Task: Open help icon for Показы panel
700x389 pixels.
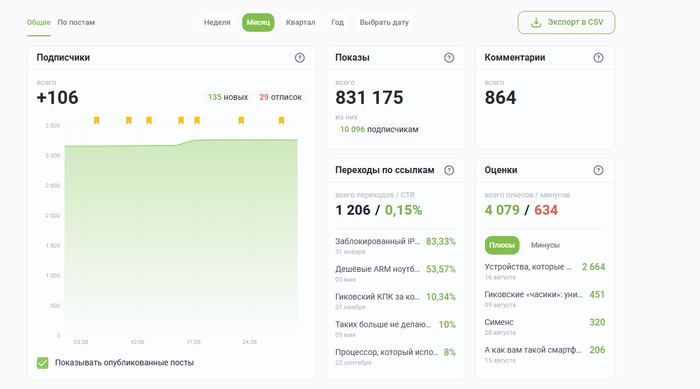Action: pyautogui.click(x=449, y=58)
